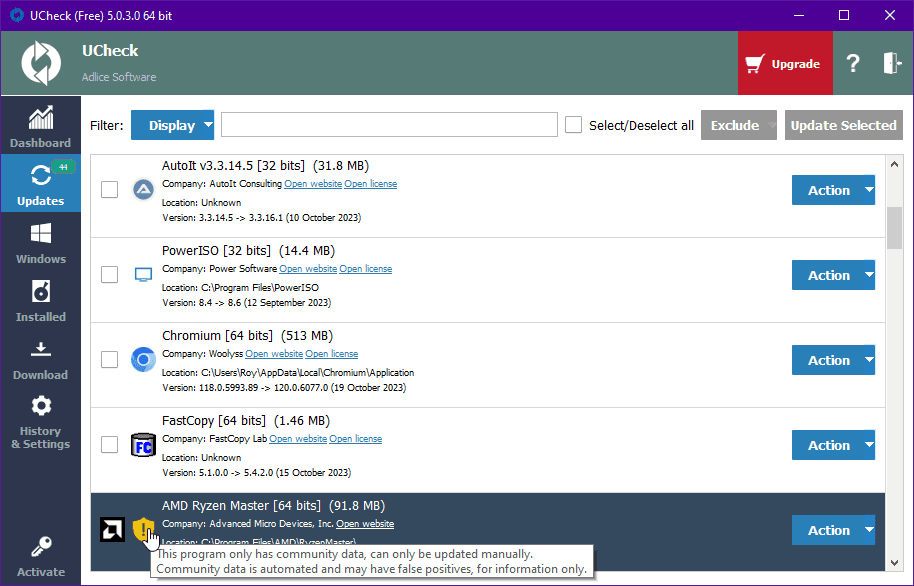
Task: Click the Upgrade menu button
Action: click(x=784, y=62)
